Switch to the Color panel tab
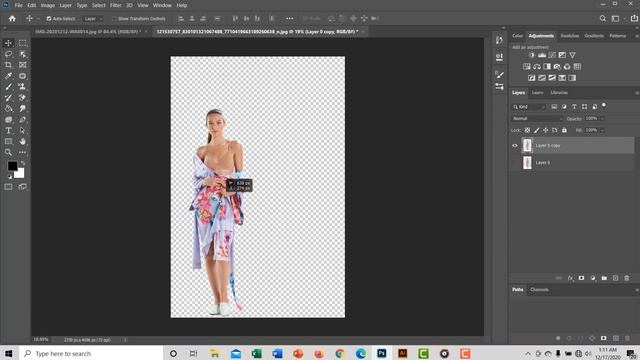 tap(518, 36)
